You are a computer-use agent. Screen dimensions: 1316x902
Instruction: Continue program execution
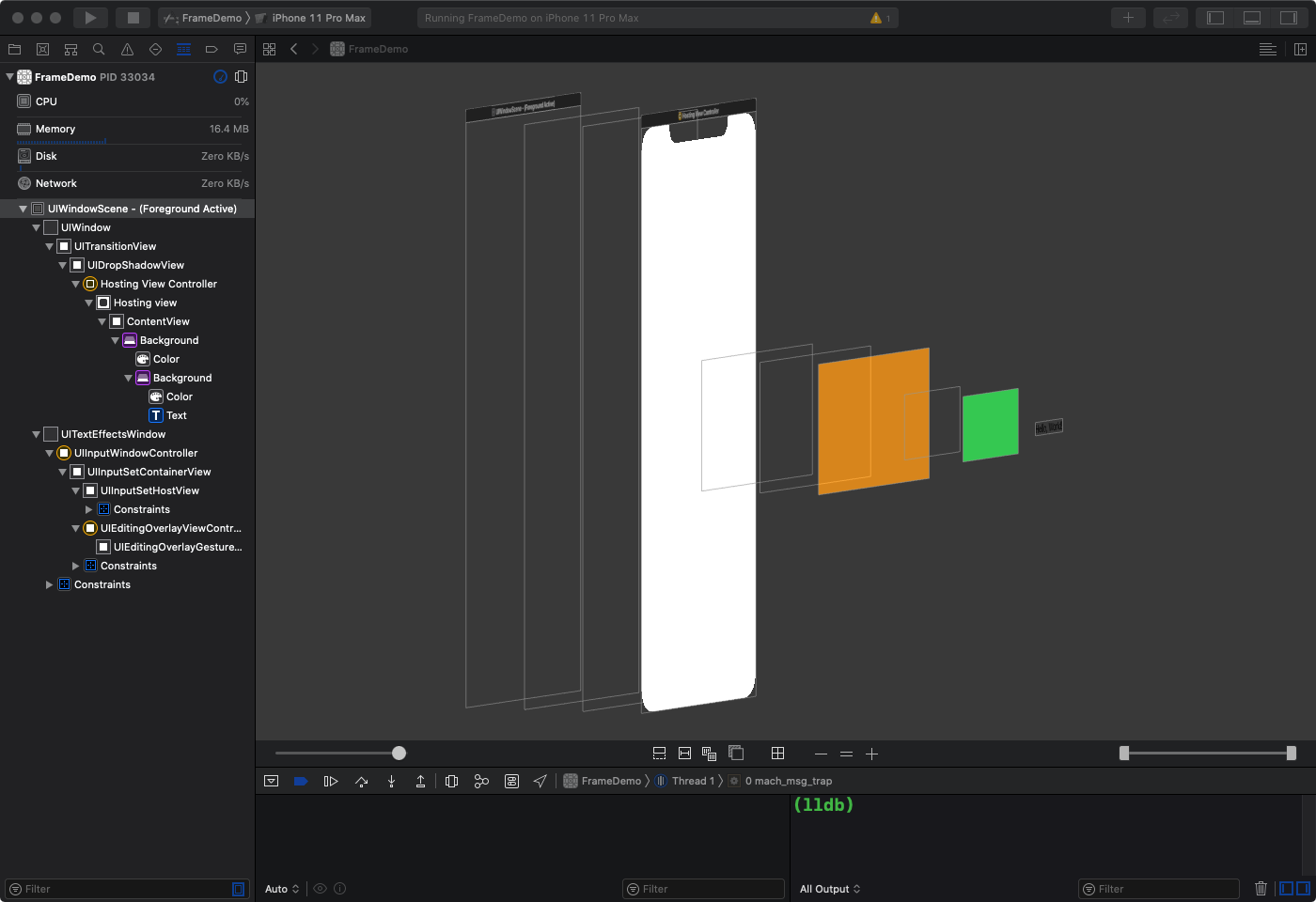coord(331,781)
